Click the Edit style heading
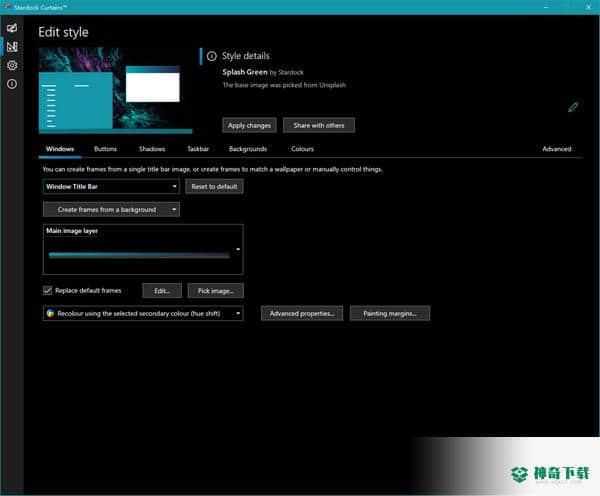Image resolution: width=600 pixels, height=496 pixels. pos(64,32)
